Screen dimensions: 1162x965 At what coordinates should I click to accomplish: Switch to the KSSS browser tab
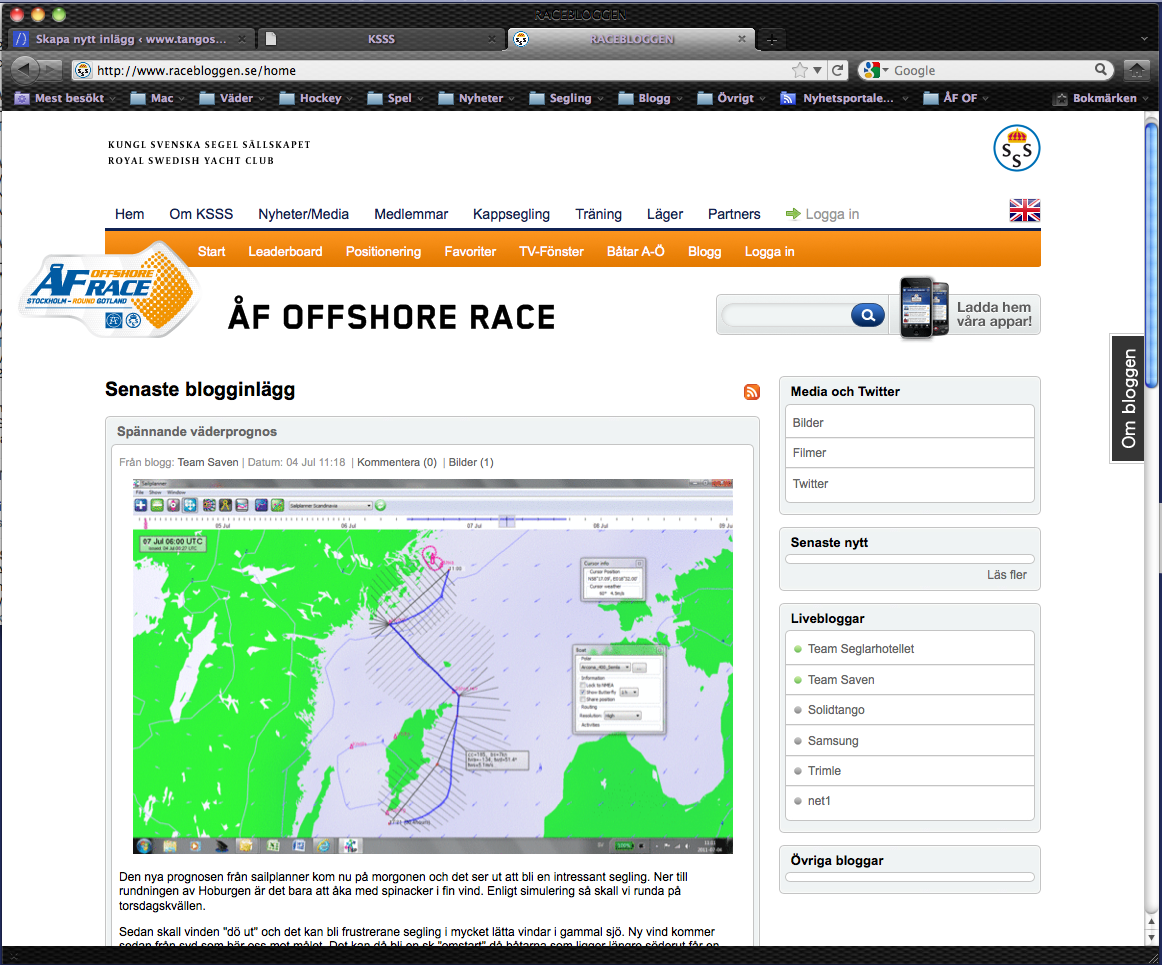tap(381, 39)
